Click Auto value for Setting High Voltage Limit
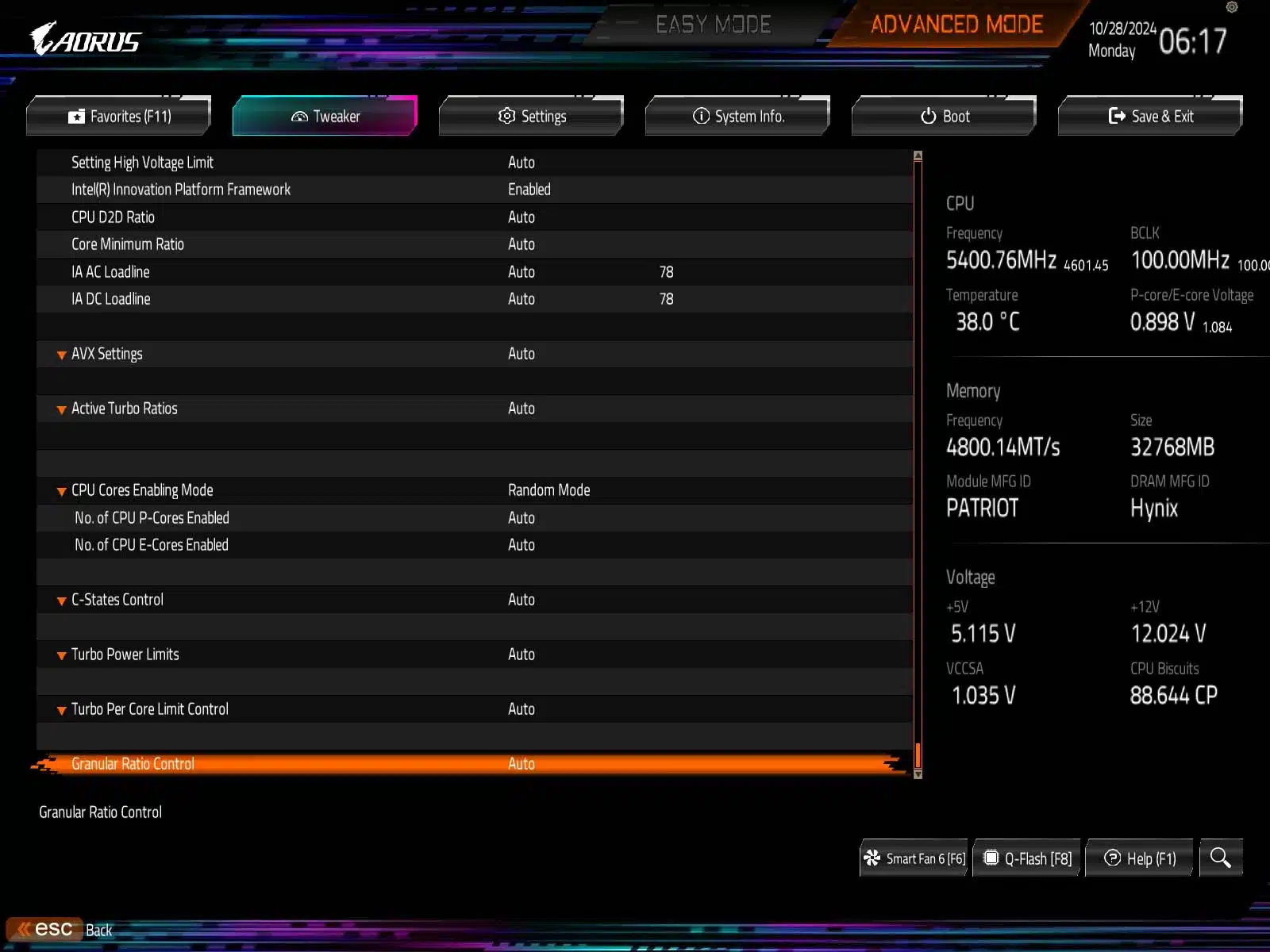 (x=521, y=163)
